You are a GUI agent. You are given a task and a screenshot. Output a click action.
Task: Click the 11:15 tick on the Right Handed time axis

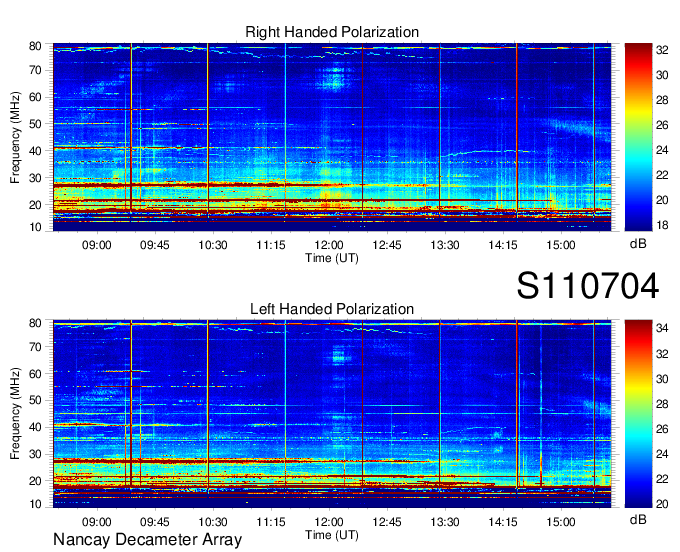click(271, 245)
